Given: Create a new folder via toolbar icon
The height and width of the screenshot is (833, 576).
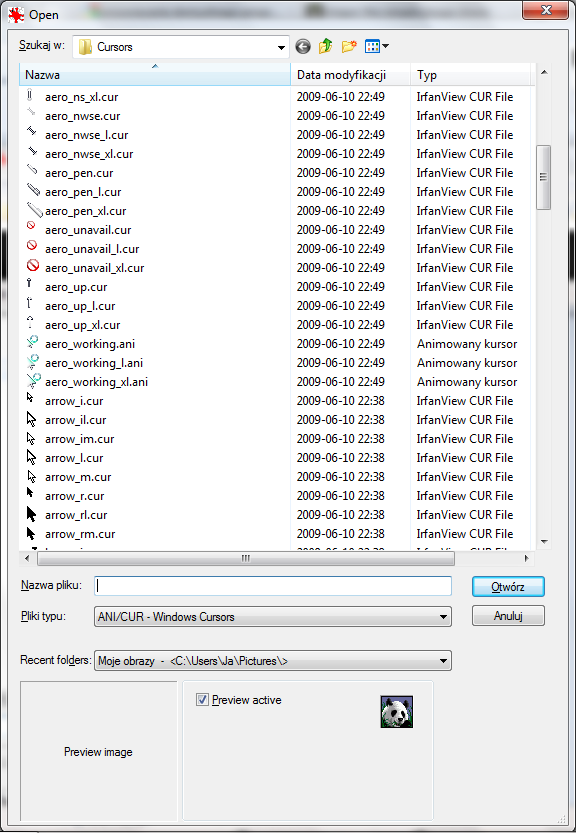Looking at the screenshot, I should [x=349, y=47].
